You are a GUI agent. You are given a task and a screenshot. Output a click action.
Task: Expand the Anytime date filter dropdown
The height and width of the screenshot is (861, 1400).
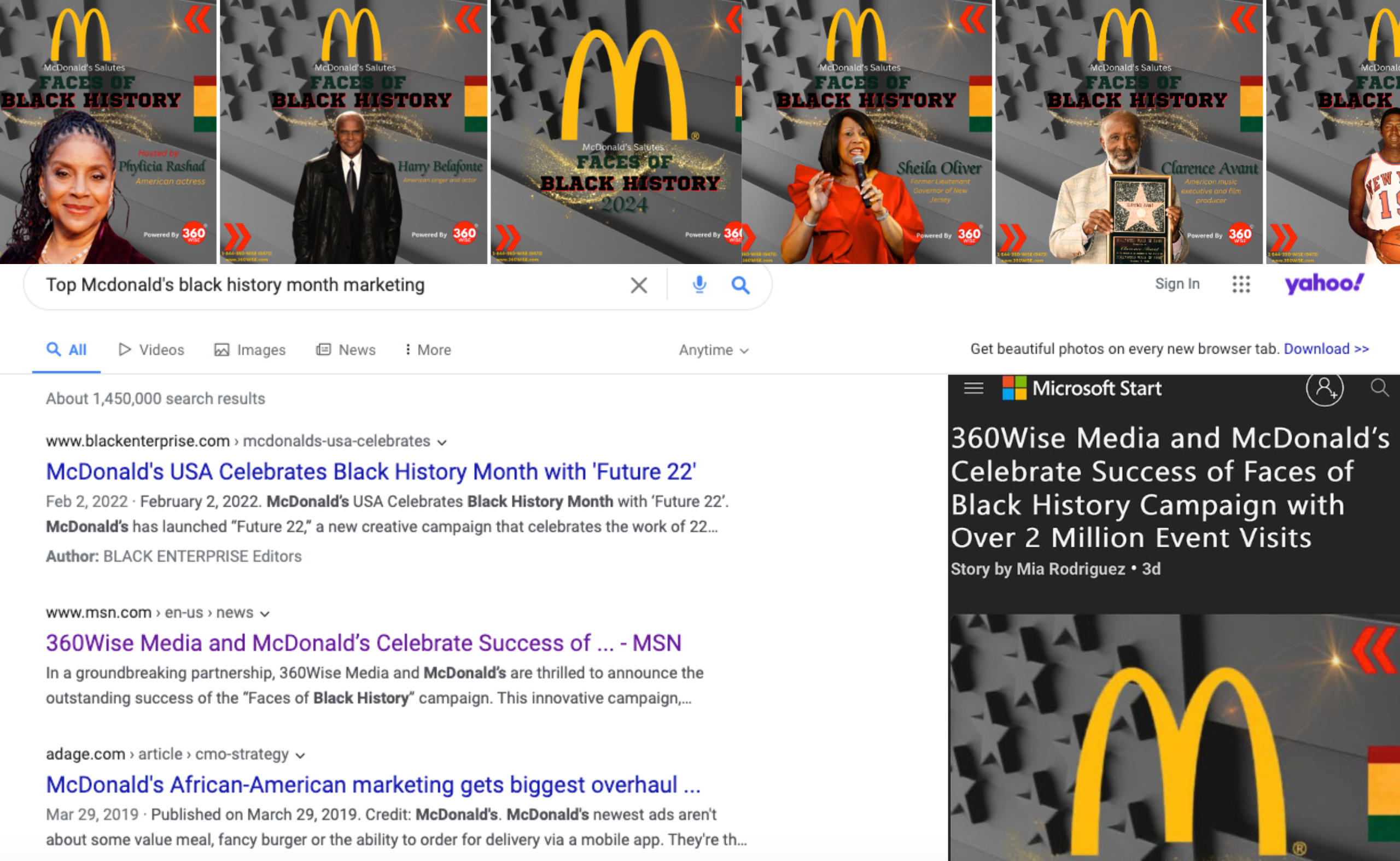point(713,350)
